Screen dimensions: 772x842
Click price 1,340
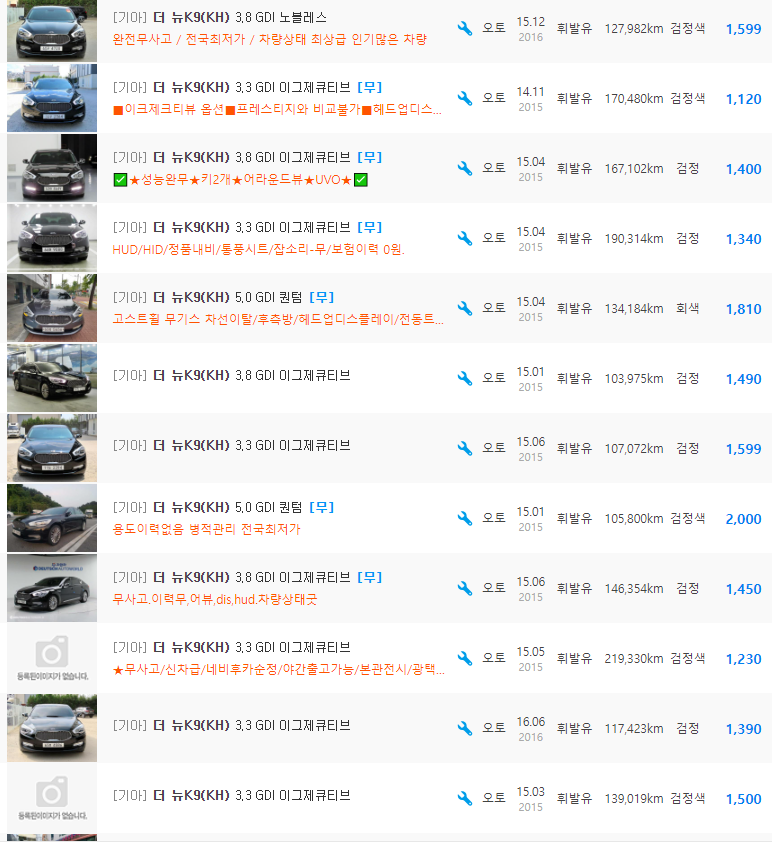tap(744, 239)
